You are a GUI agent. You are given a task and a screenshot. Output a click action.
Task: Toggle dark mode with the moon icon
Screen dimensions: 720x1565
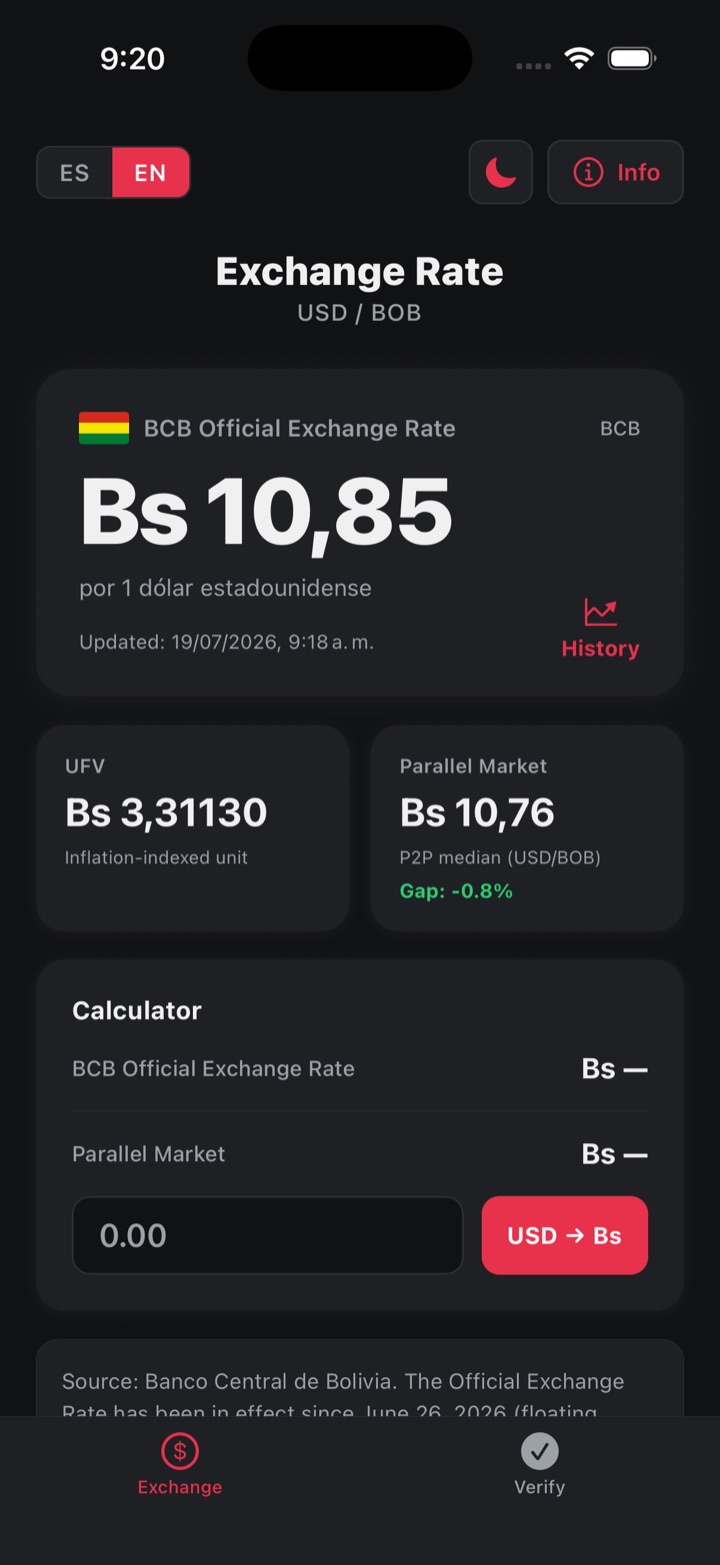click(x=501, y=172)
